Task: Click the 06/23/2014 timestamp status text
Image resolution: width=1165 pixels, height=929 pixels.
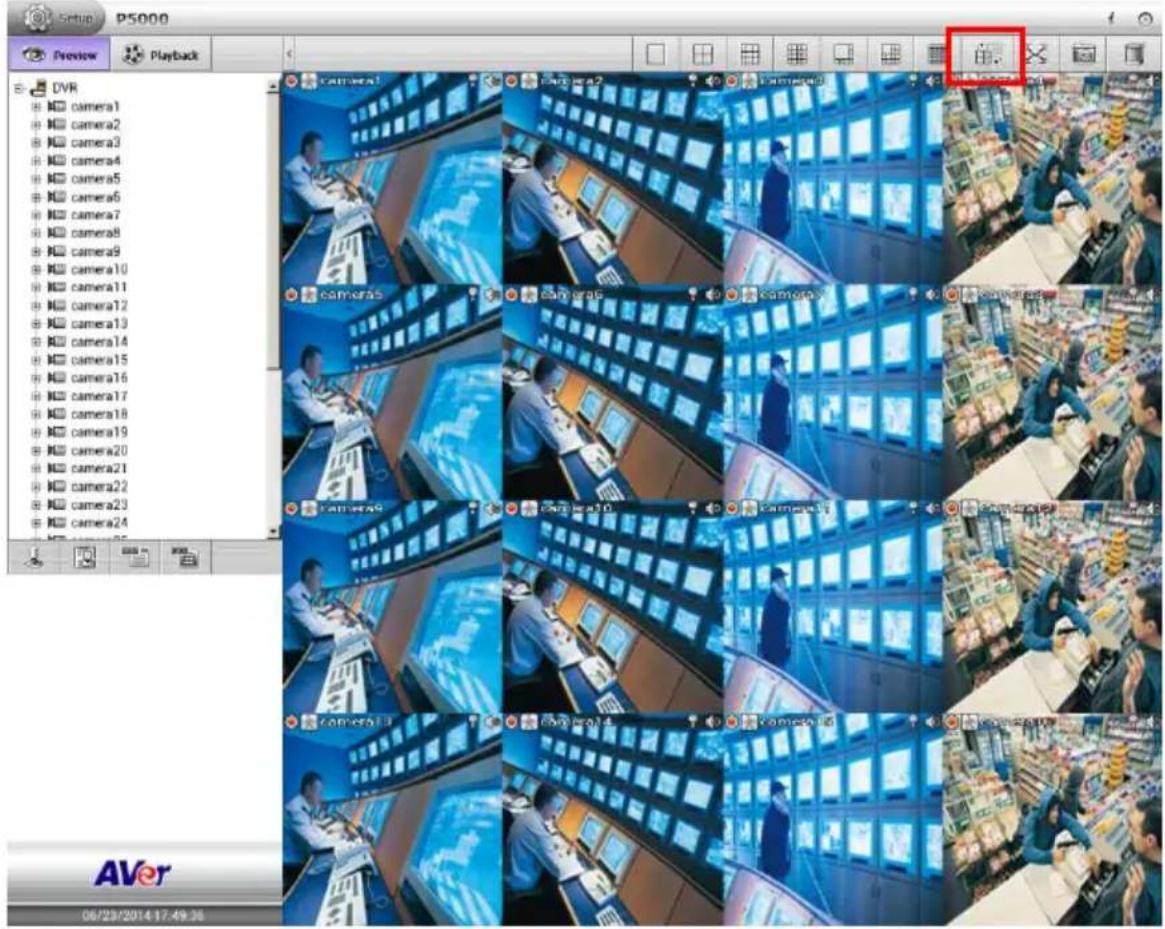Action: pyautogui.click(x=143, y=916)
